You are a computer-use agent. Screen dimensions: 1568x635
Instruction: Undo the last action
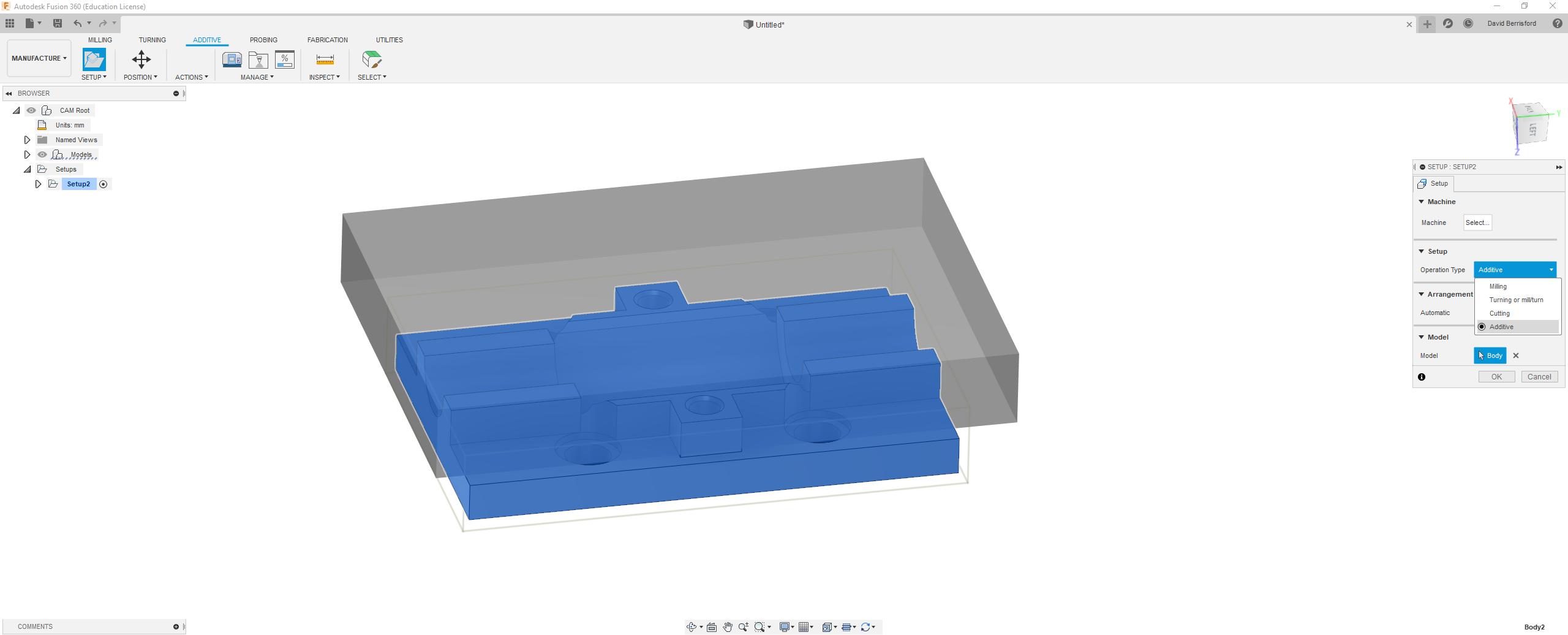tap(78, 23)
